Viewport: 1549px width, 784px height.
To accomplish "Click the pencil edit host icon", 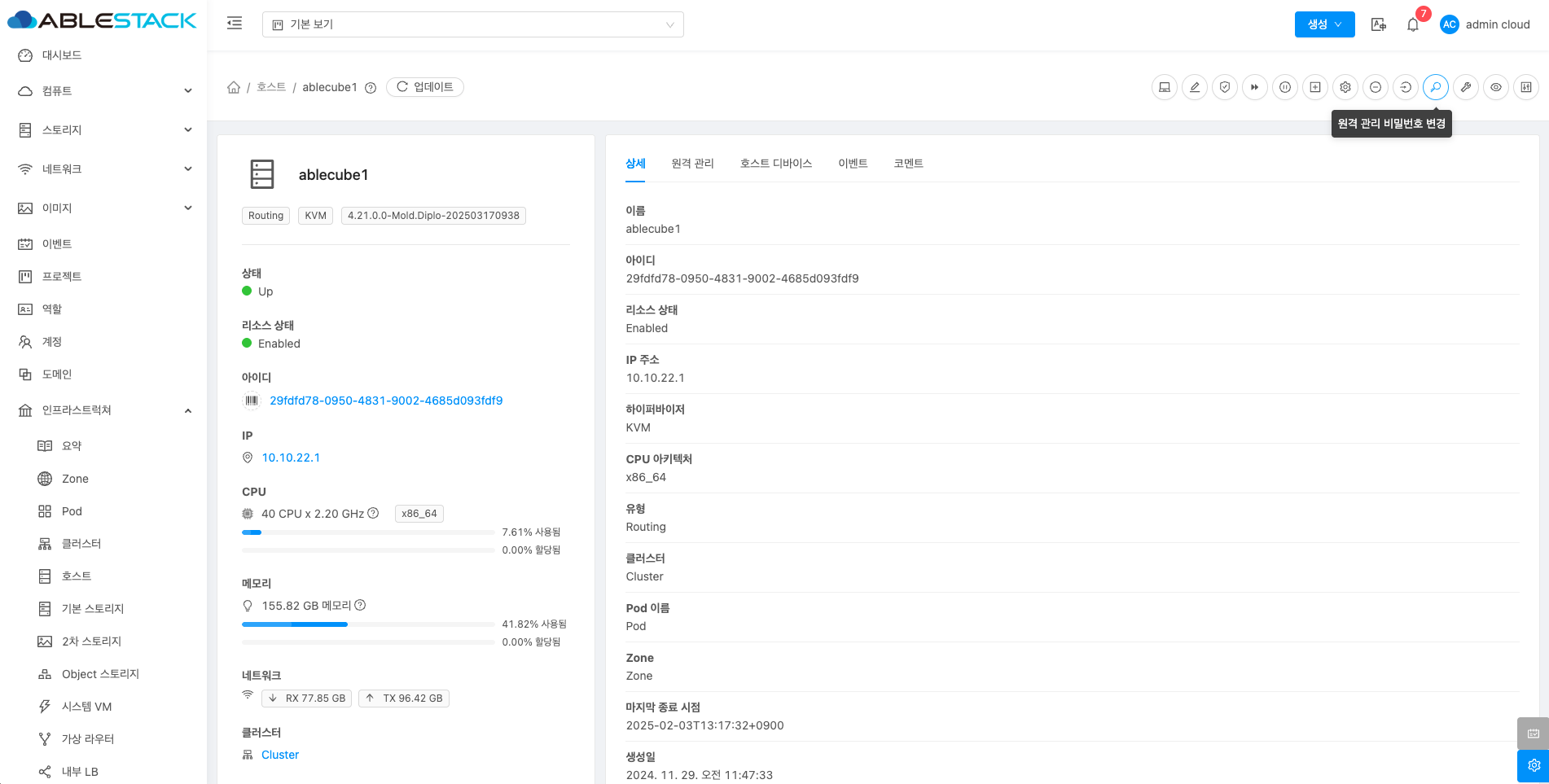I will point(1195,87).
